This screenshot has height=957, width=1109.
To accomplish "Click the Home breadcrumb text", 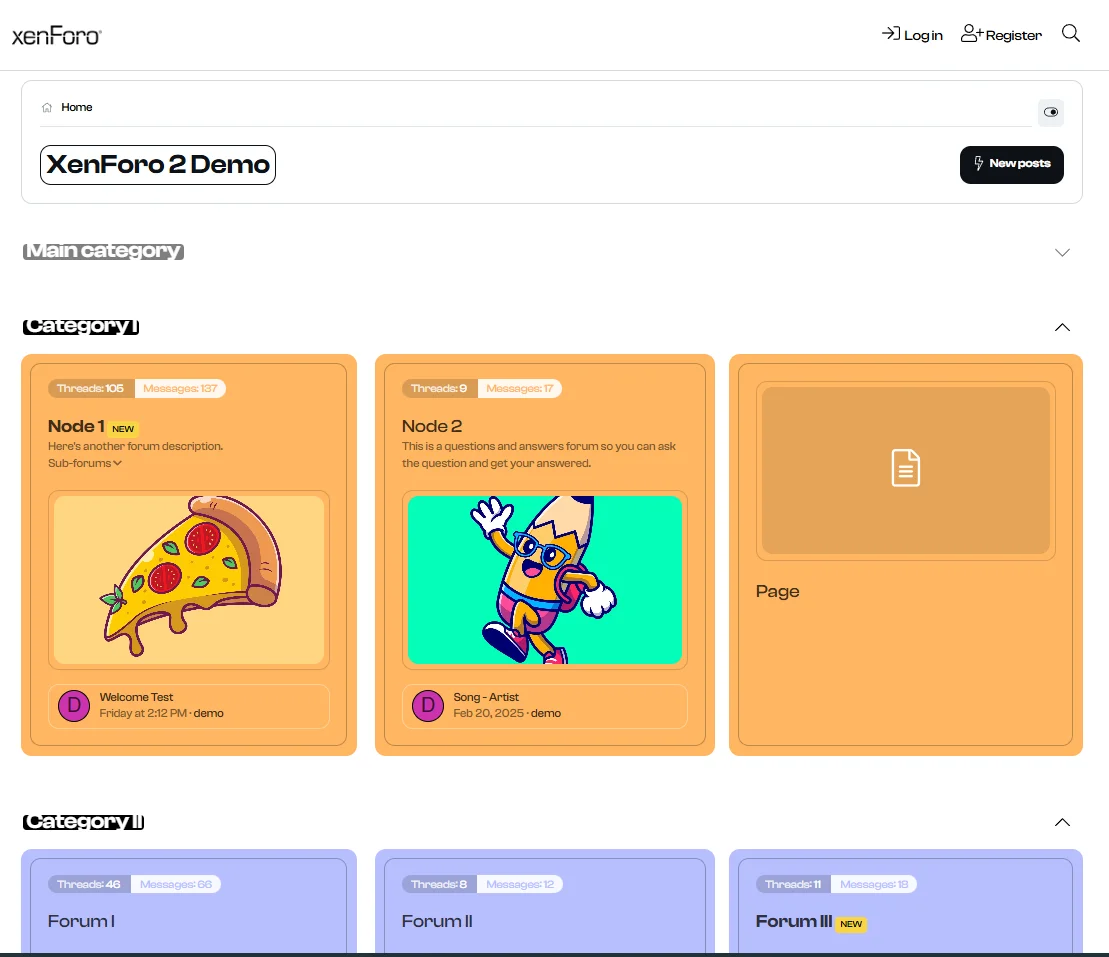I will [x=77, y=107].
